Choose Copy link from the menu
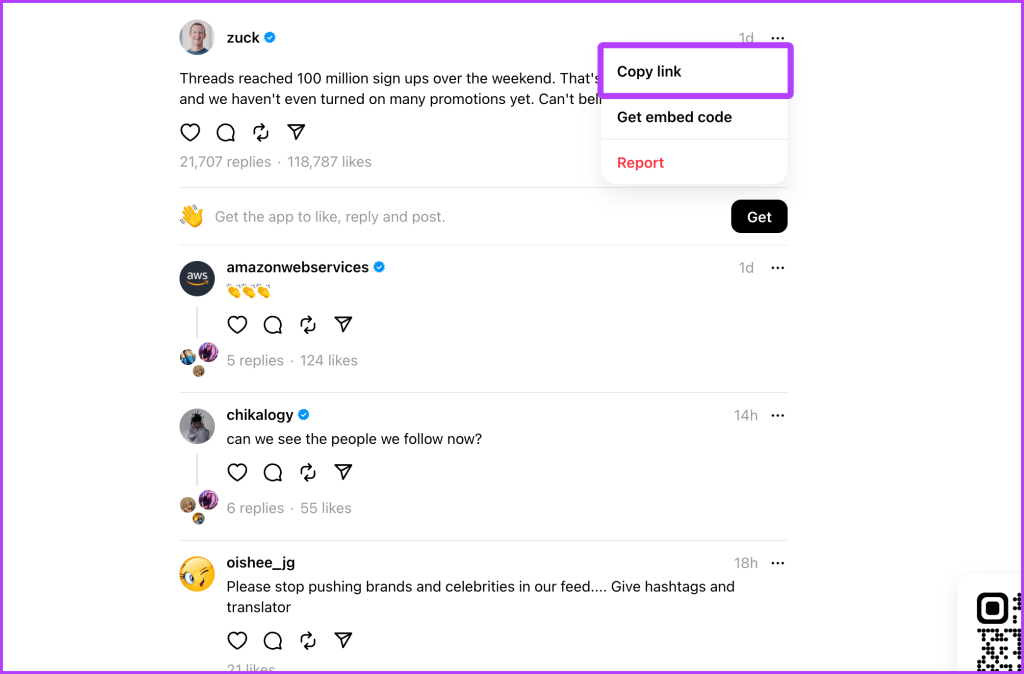 (695, 71)
